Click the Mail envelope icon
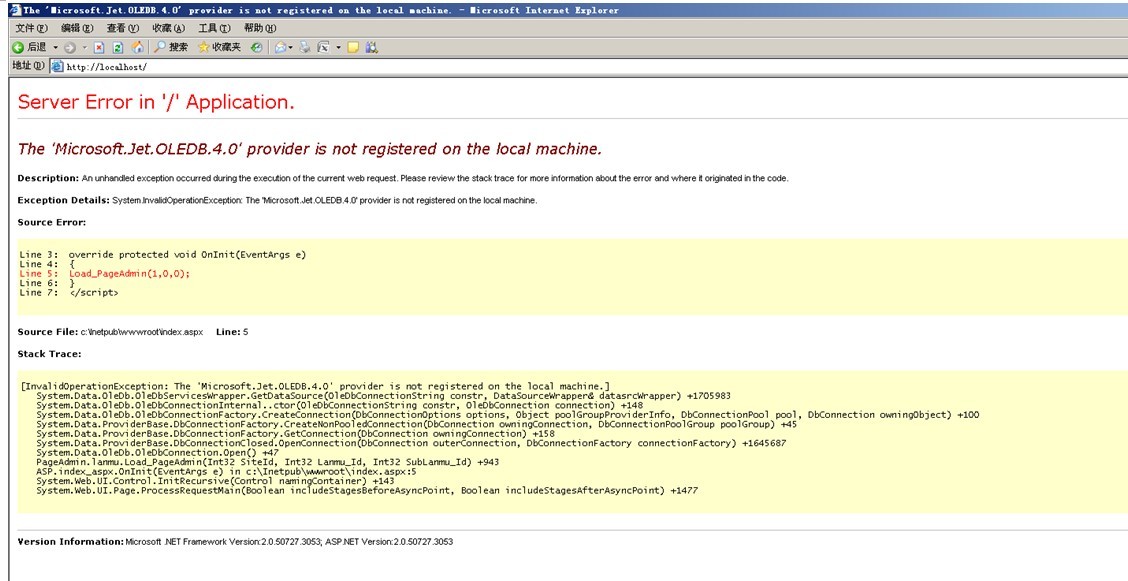The width and height of the screenshot is (1128, 581). point(280,47)
